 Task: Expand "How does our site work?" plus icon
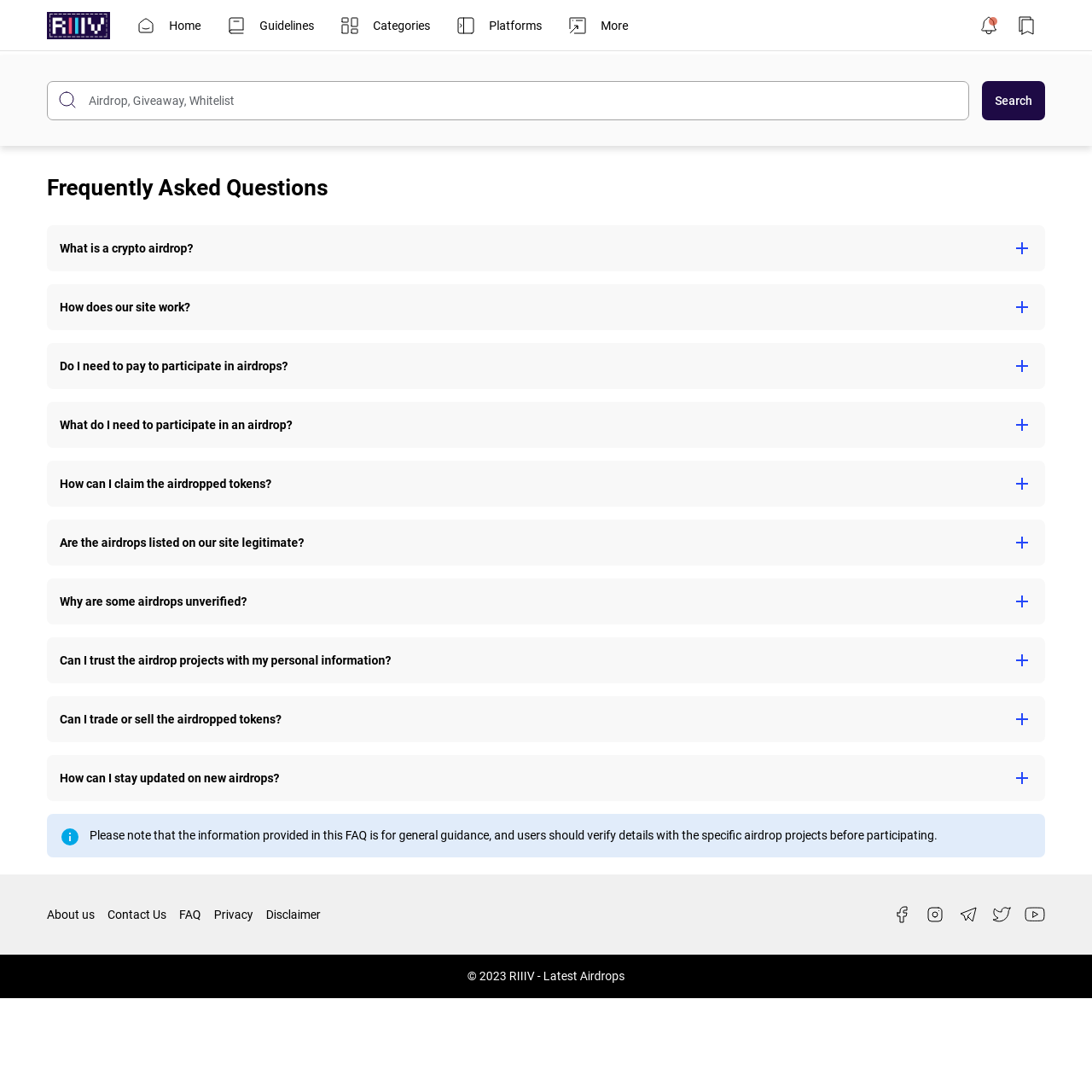1022,307
